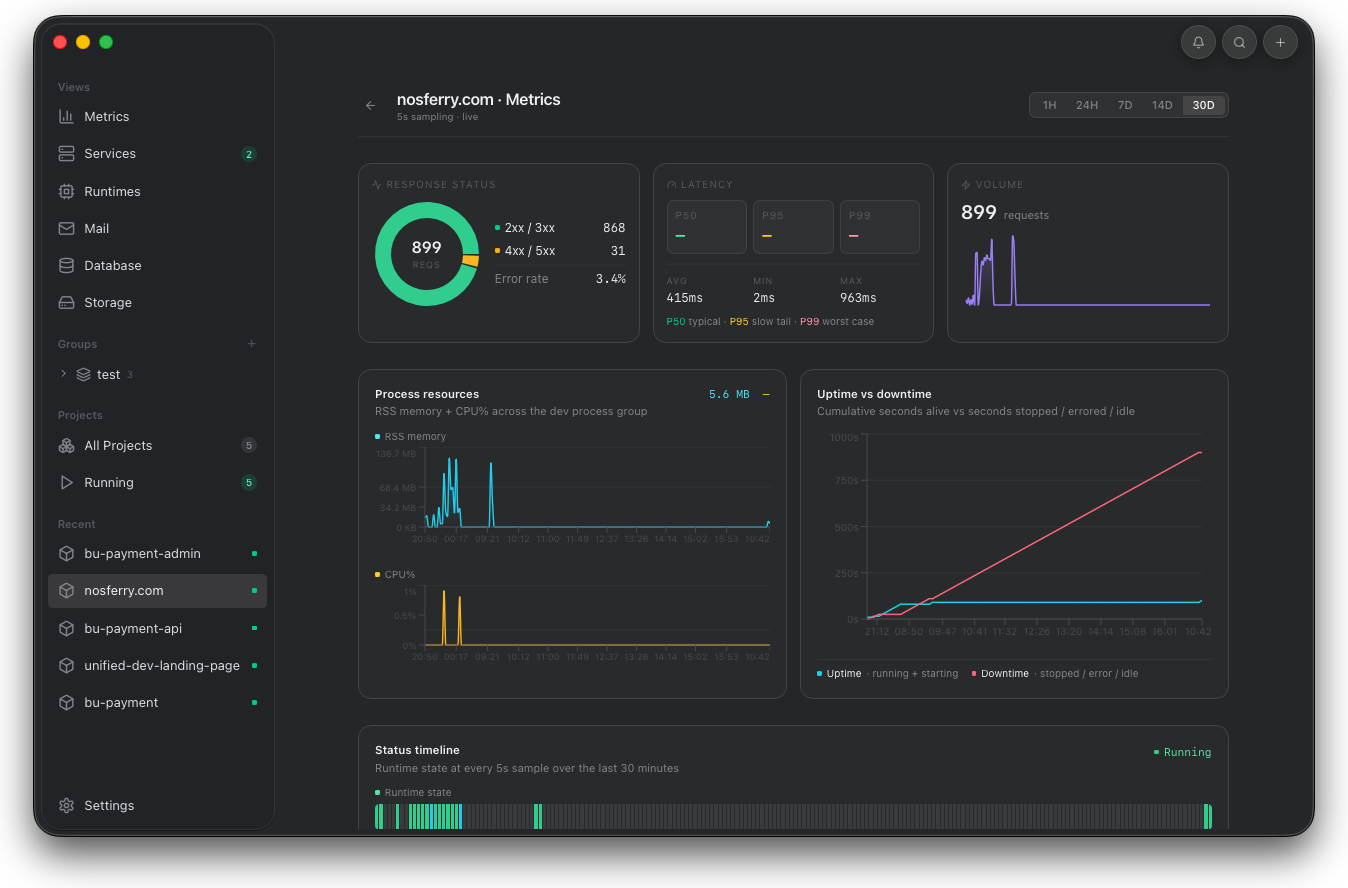Click the MAX 963ms latency value
Screen dimensions: 1348x888
coord(858,298)
